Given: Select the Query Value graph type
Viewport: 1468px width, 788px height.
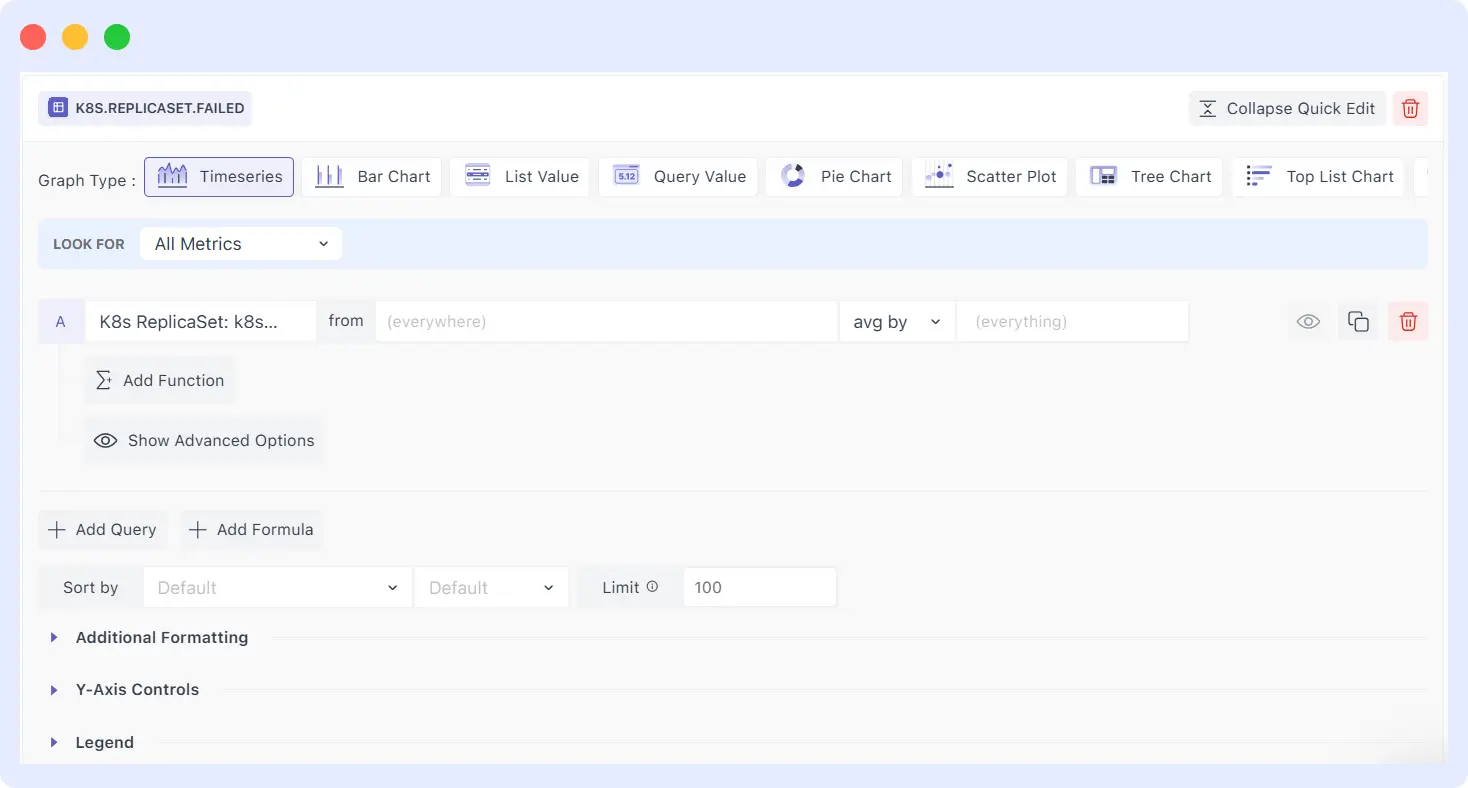Looking at the screenshot, I should [x=678, y=176].
